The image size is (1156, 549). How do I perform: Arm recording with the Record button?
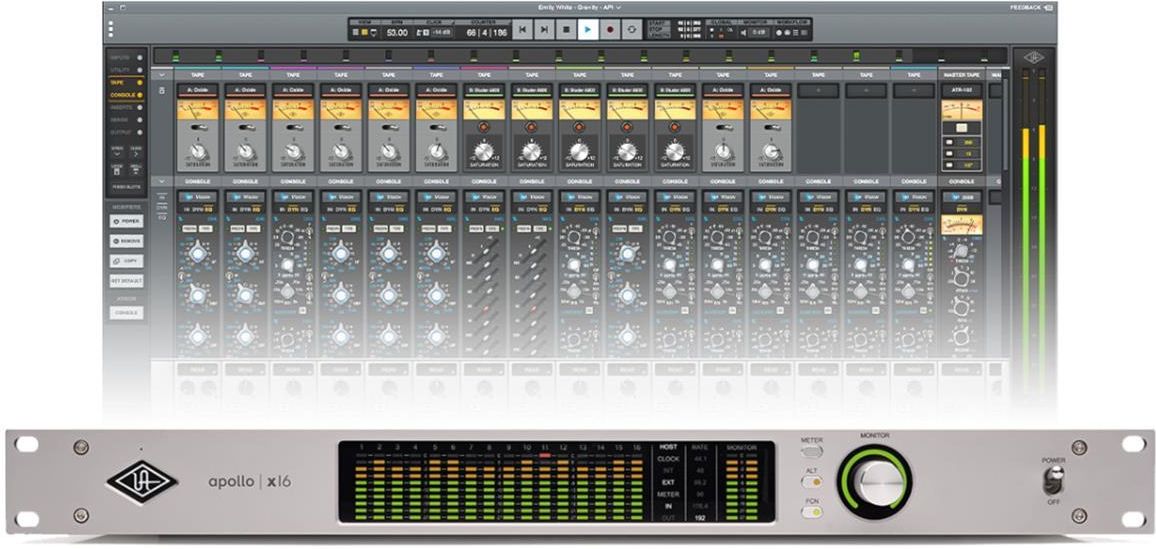(610, 29)
